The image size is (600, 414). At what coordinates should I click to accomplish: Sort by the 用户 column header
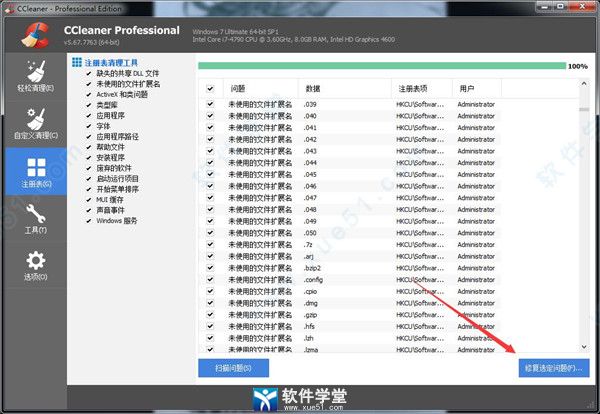(x=477, y=89)
